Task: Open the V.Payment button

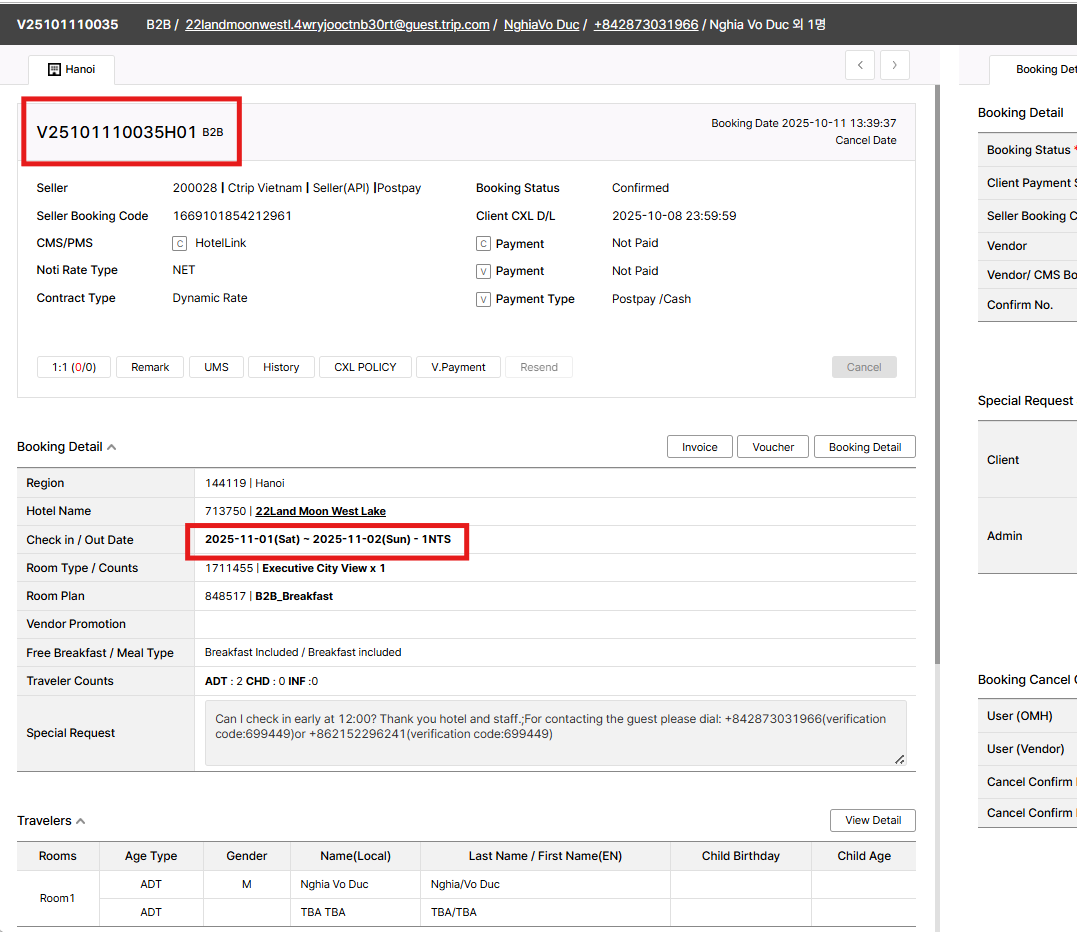Action: tap(458, 367)
